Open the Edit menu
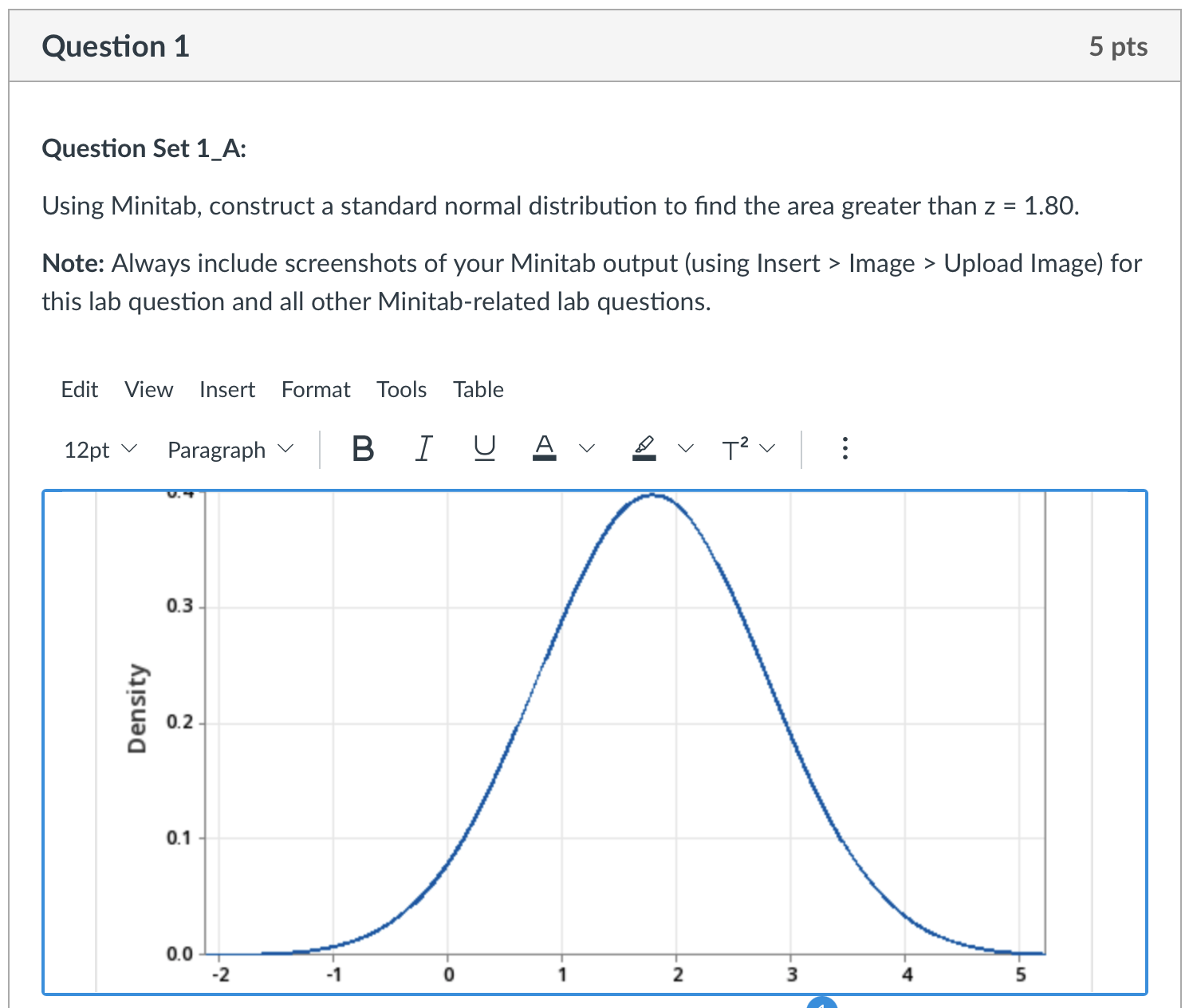 [78, 389]
